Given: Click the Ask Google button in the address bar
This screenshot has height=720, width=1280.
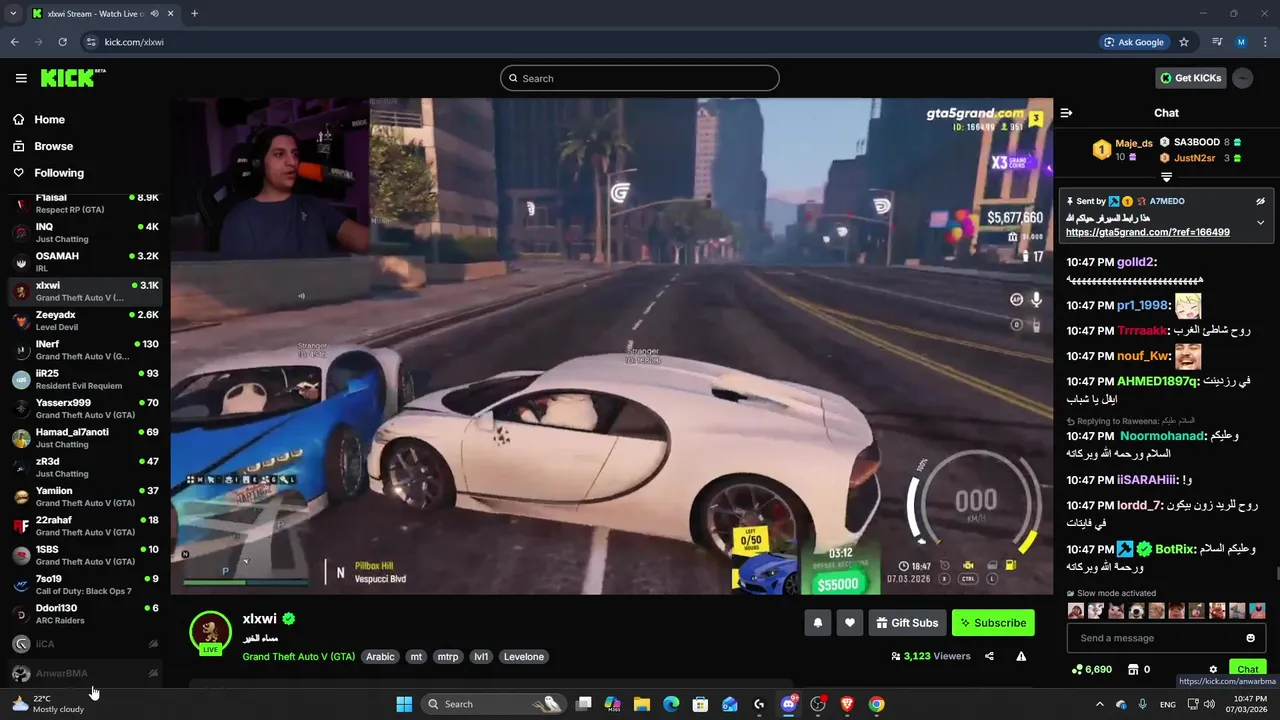Looking at the screenshot, I should (x=1134, y=42).
